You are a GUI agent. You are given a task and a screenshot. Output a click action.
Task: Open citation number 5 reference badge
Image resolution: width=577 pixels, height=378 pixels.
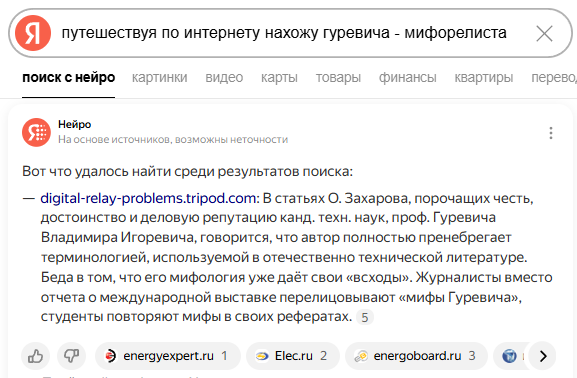pyautogui.click(x=364, y=317)
